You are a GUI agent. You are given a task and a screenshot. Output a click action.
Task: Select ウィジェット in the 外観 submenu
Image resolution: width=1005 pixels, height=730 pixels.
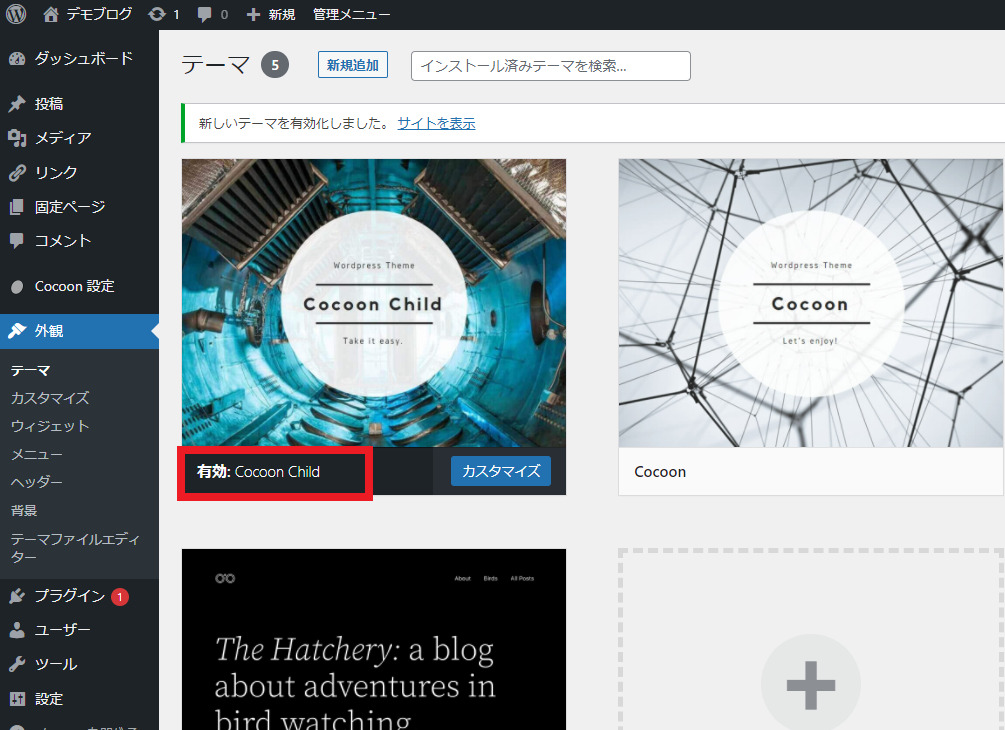point(50,426)
